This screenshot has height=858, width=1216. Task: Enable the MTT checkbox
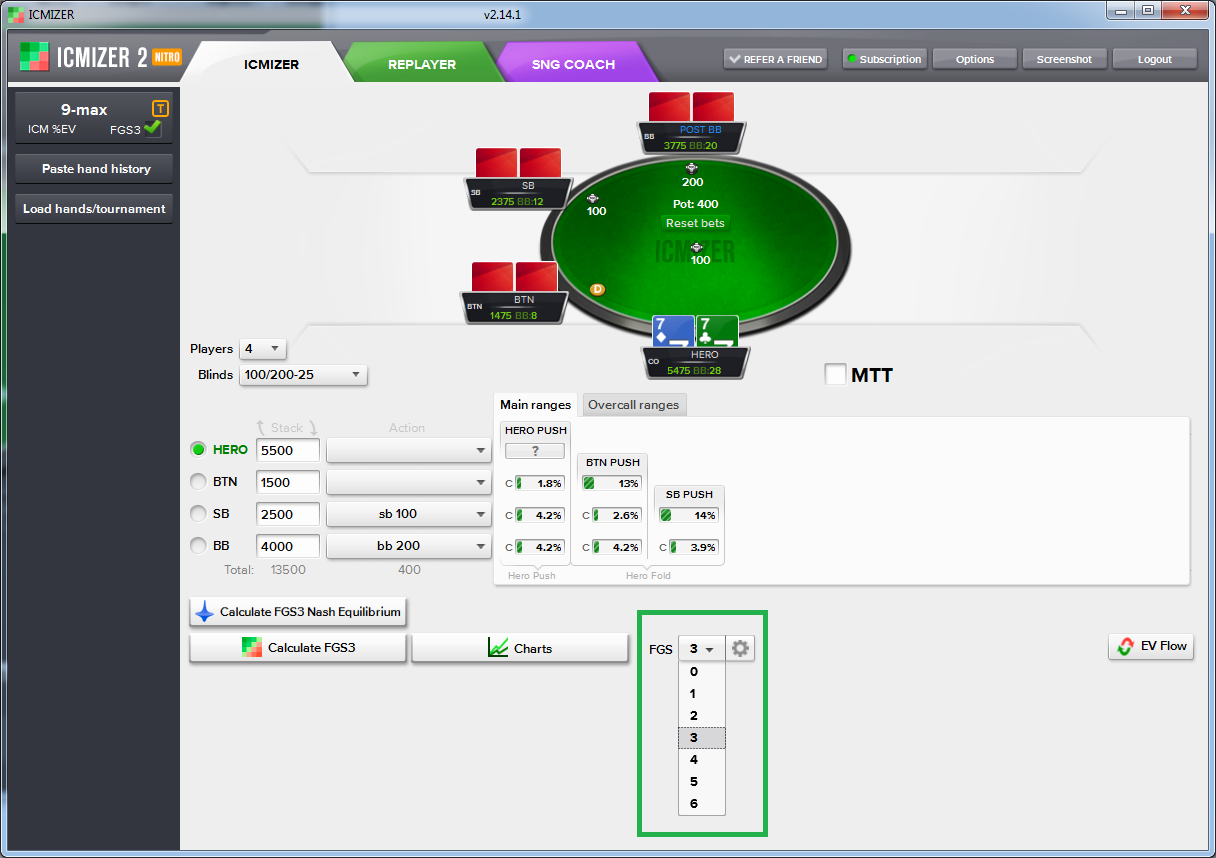[835, 375]
